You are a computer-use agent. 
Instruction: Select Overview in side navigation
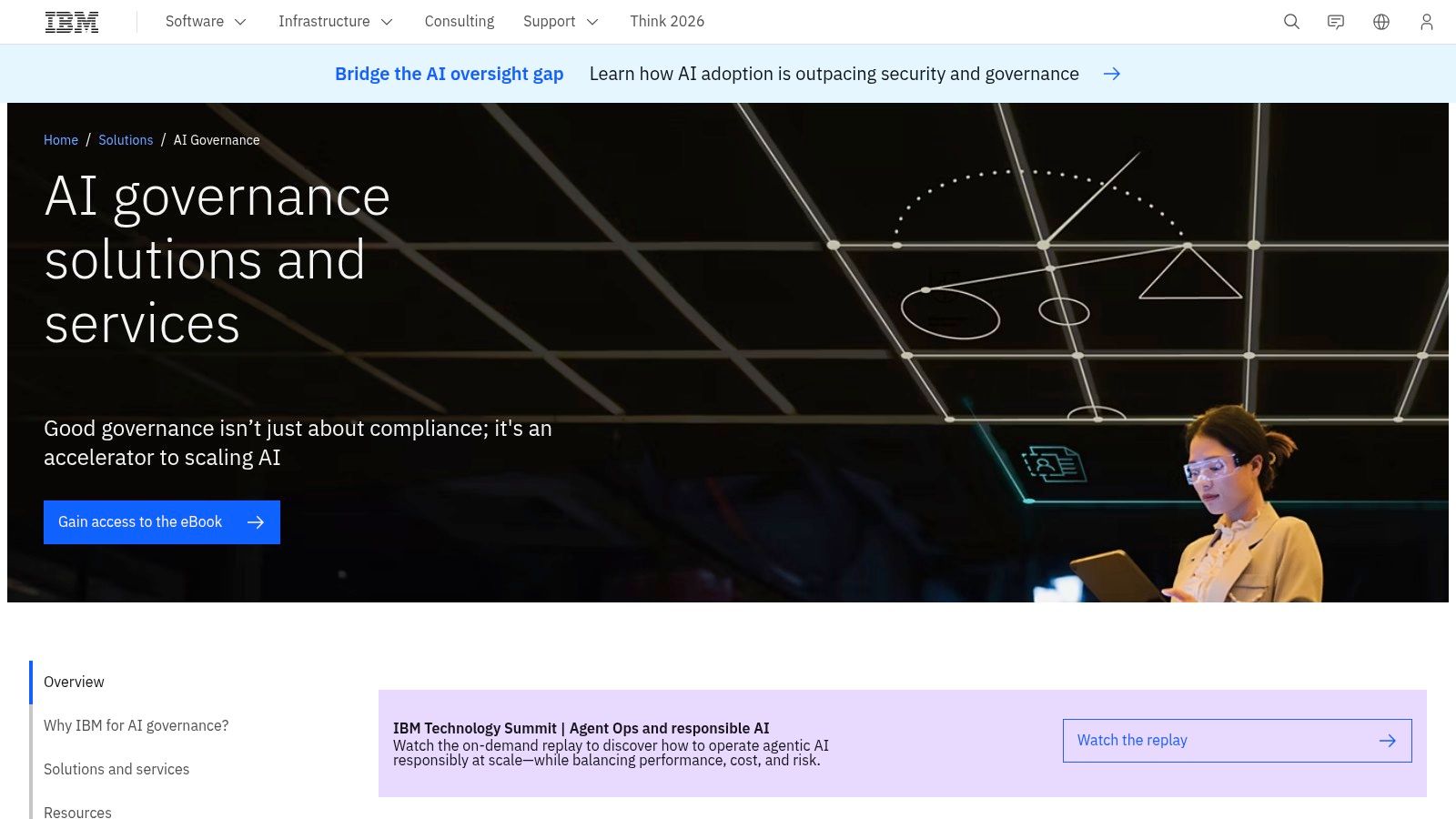coord(74,682)
